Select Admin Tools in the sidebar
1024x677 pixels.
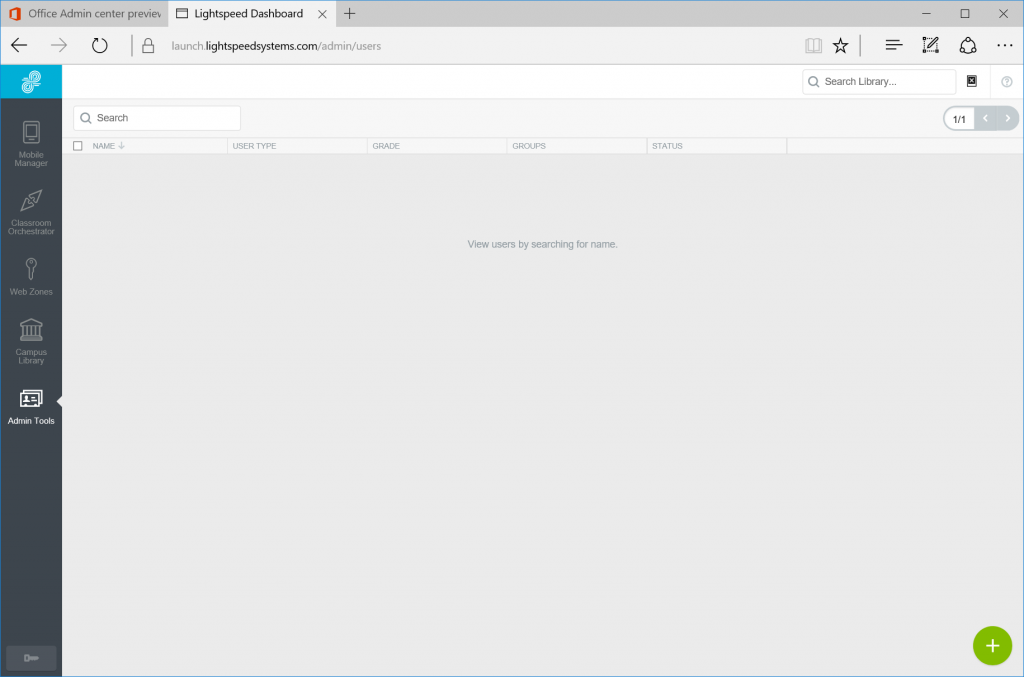[x=31, y=405]
